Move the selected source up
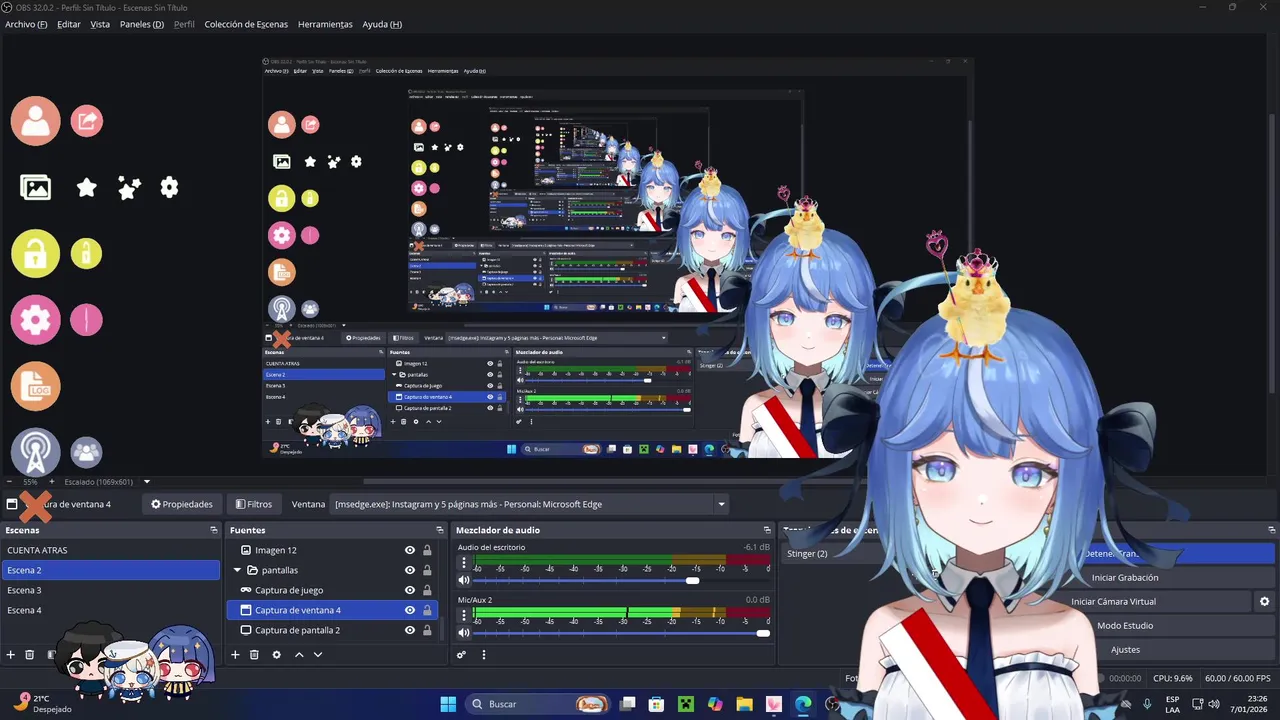 (x=299, y=655)
